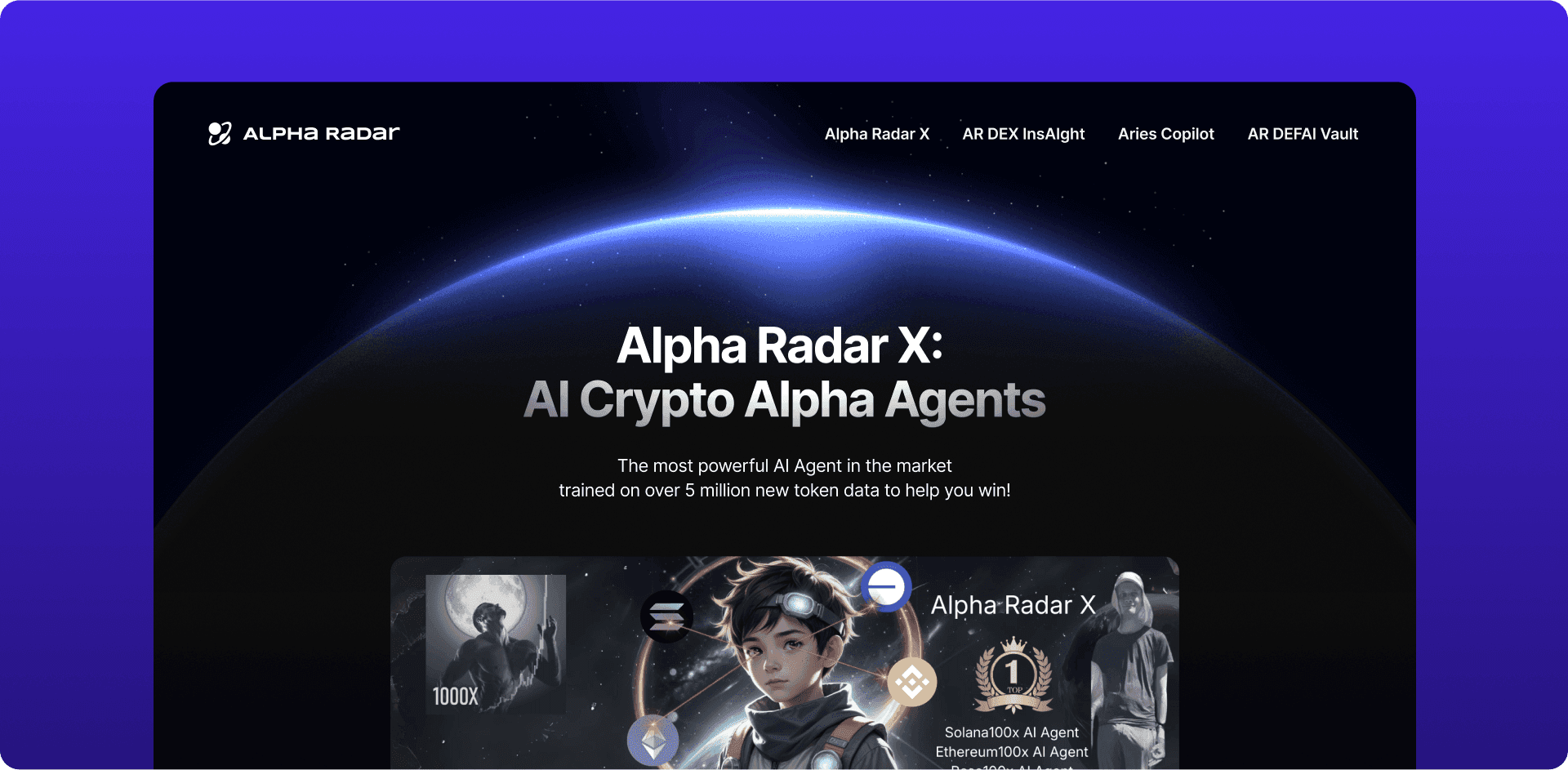Click the goggles on the boy's head

point(798,606)
